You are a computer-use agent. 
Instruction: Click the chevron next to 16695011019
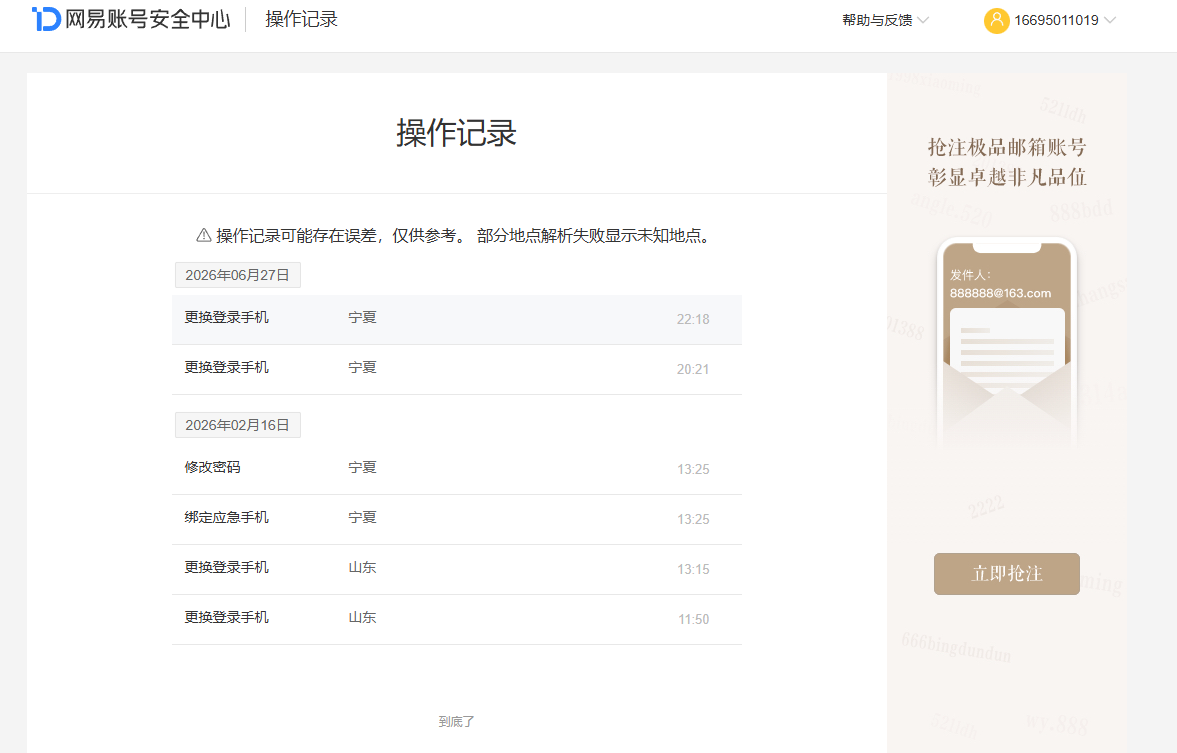pyautogui.click(x=1109, y=20)
